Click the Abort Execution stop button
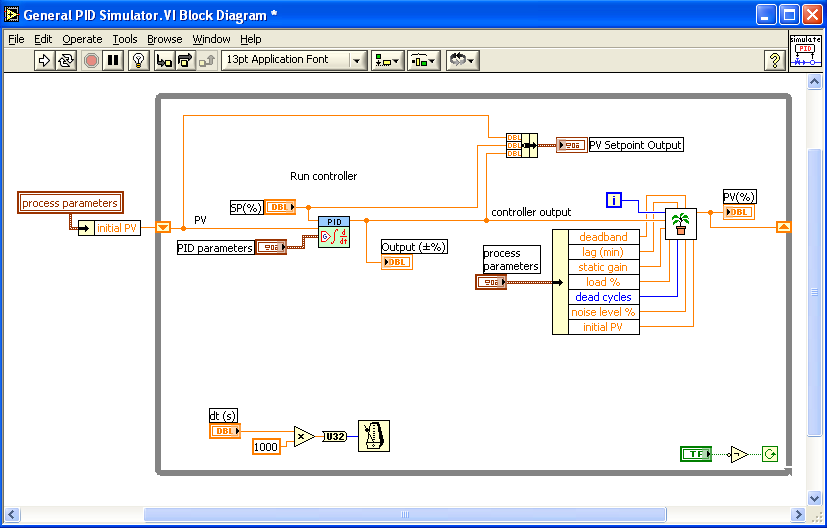The height and width of the screenshot is (528, 827). pos(91,60)
